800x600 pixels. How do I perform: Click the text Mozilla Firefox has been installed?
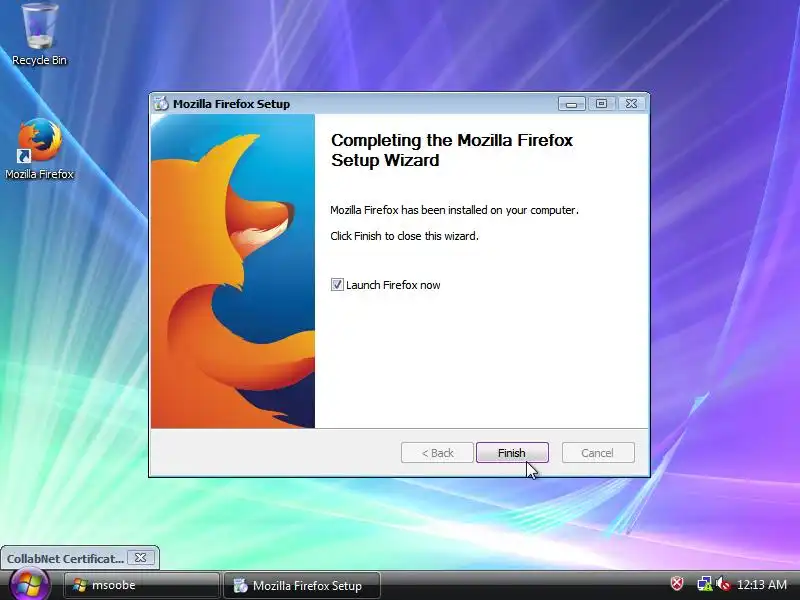tap(454, 210)
